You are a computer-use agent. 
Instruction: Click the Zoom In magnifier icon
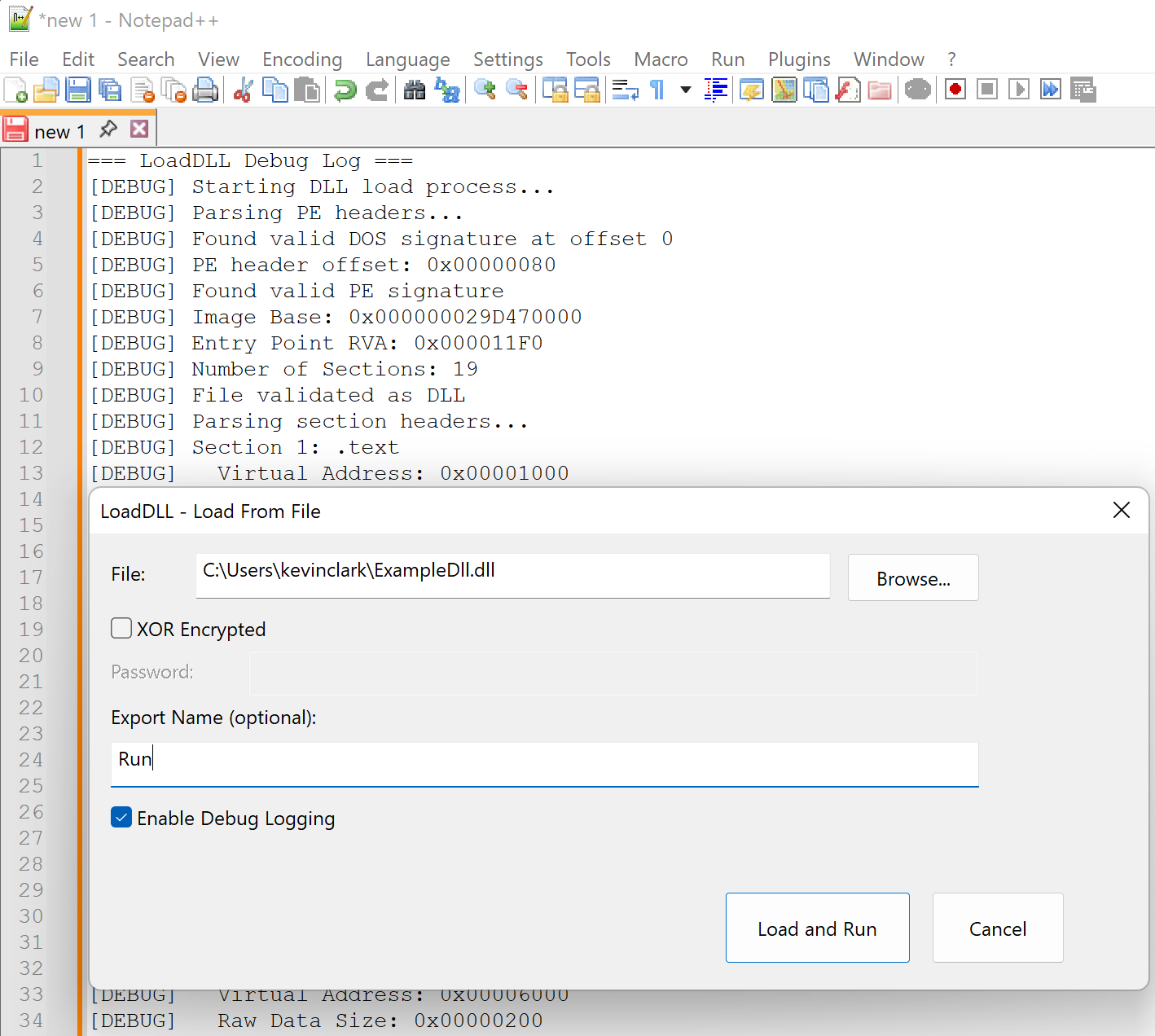(x=484, y=90)
